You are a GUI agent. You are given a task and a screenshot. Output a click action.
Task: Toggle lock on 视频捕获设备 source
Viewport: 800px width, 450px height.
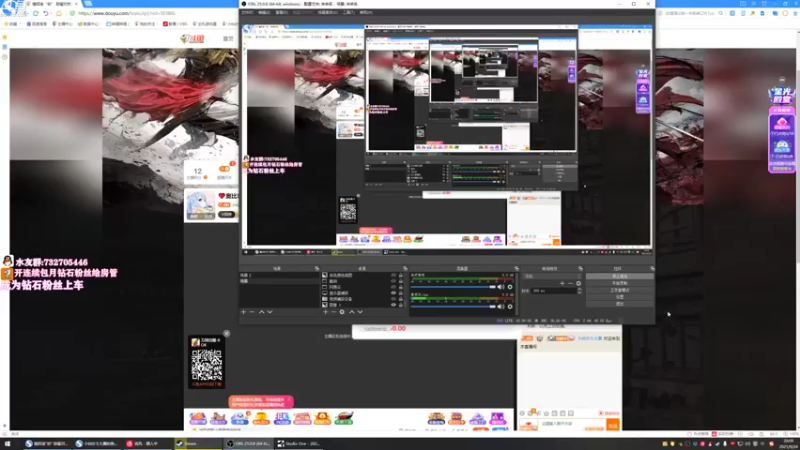click(x=401, y=299)
